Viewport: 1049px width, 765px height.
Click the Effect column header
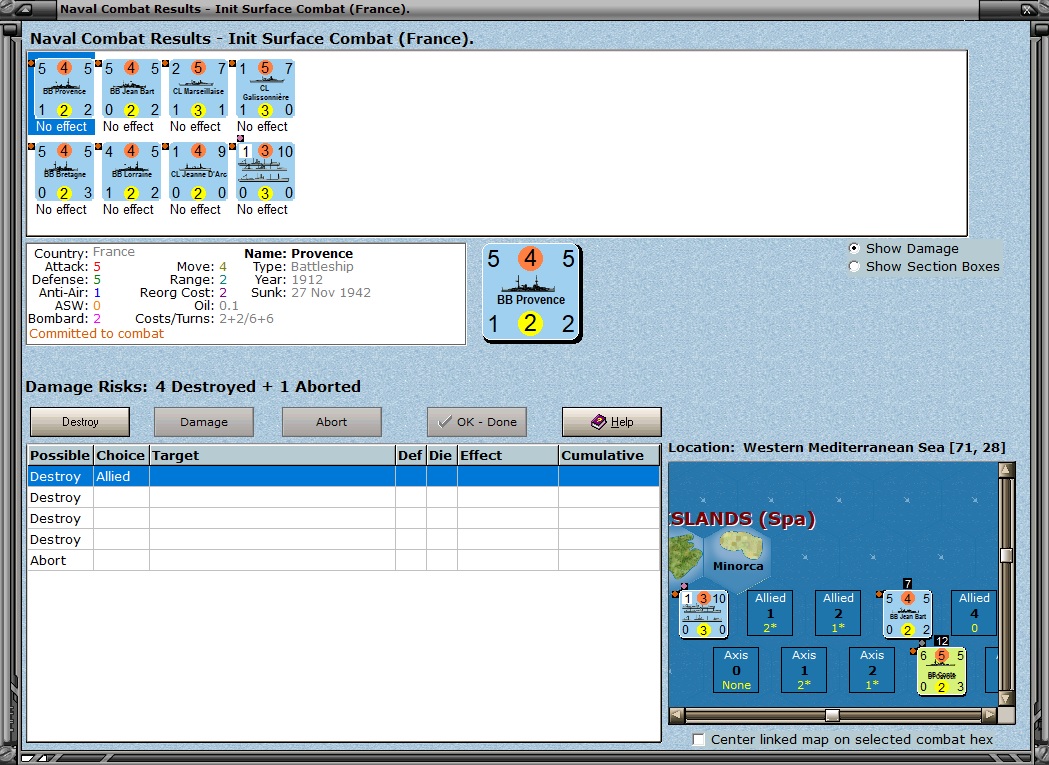click(x=508, y=455)
